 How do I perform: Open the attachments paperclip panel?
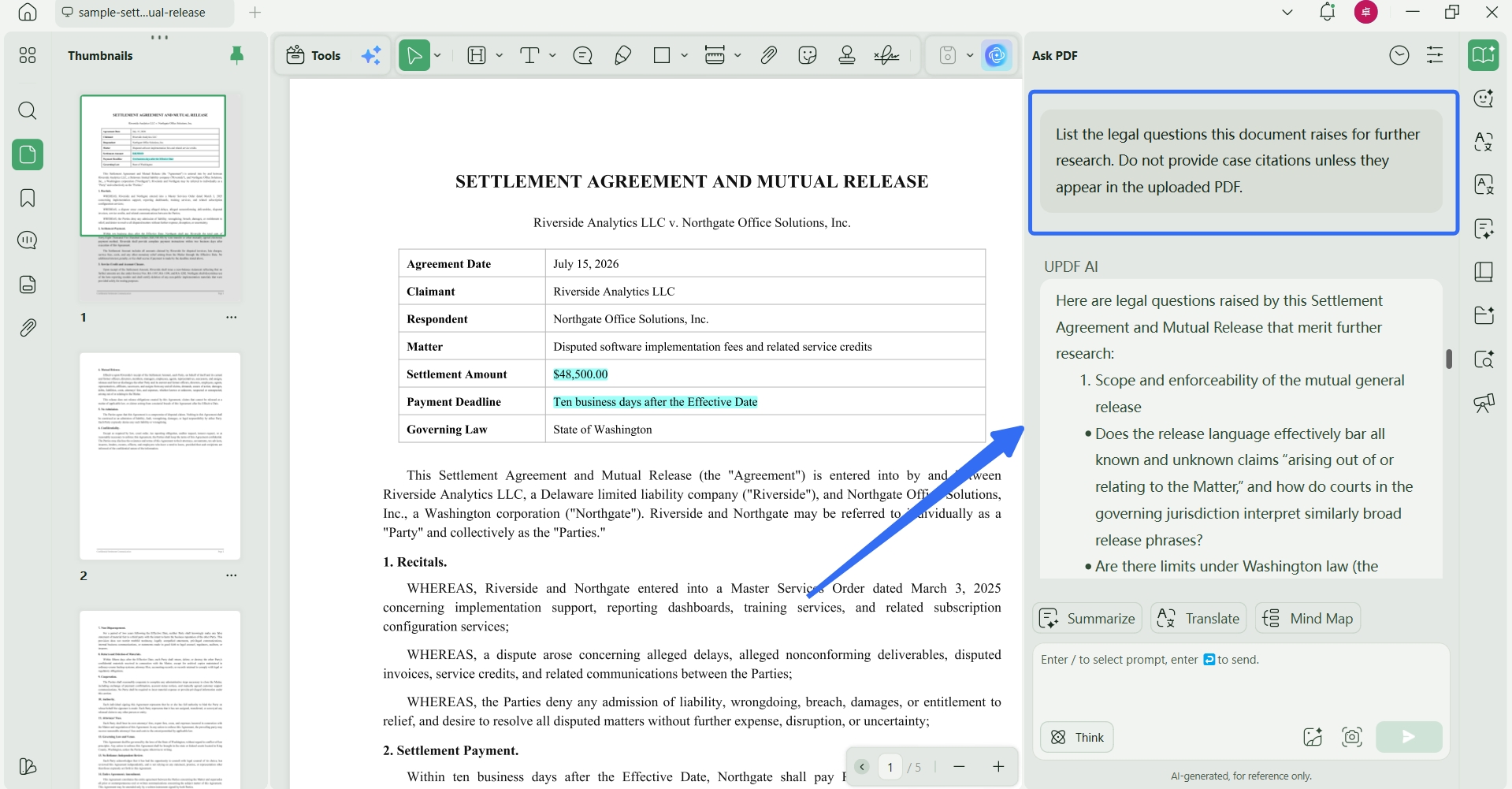click(x=28, y=327)
